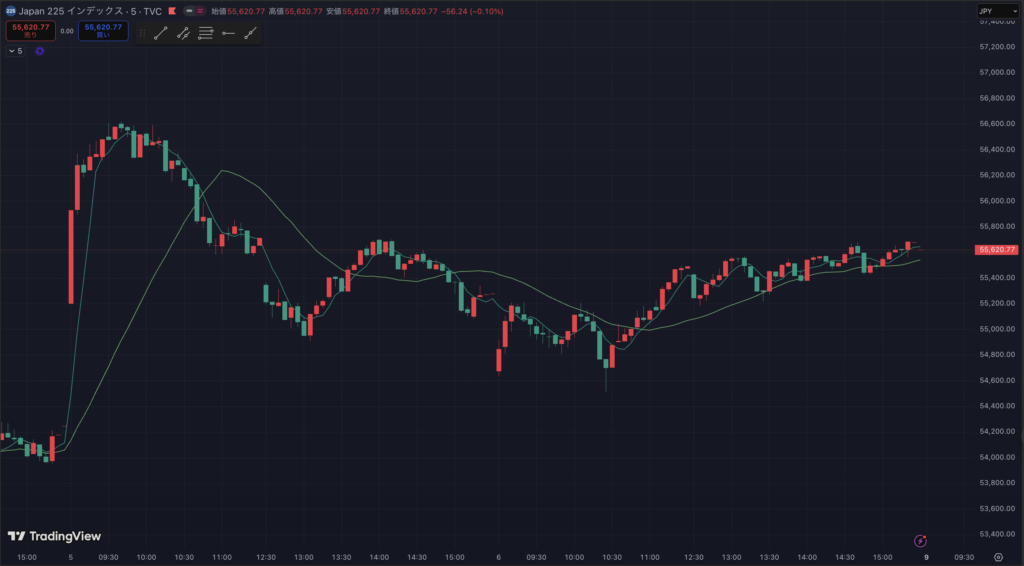
Task: Click the 0.00 spread value between sell and buy
Action: 67,31
